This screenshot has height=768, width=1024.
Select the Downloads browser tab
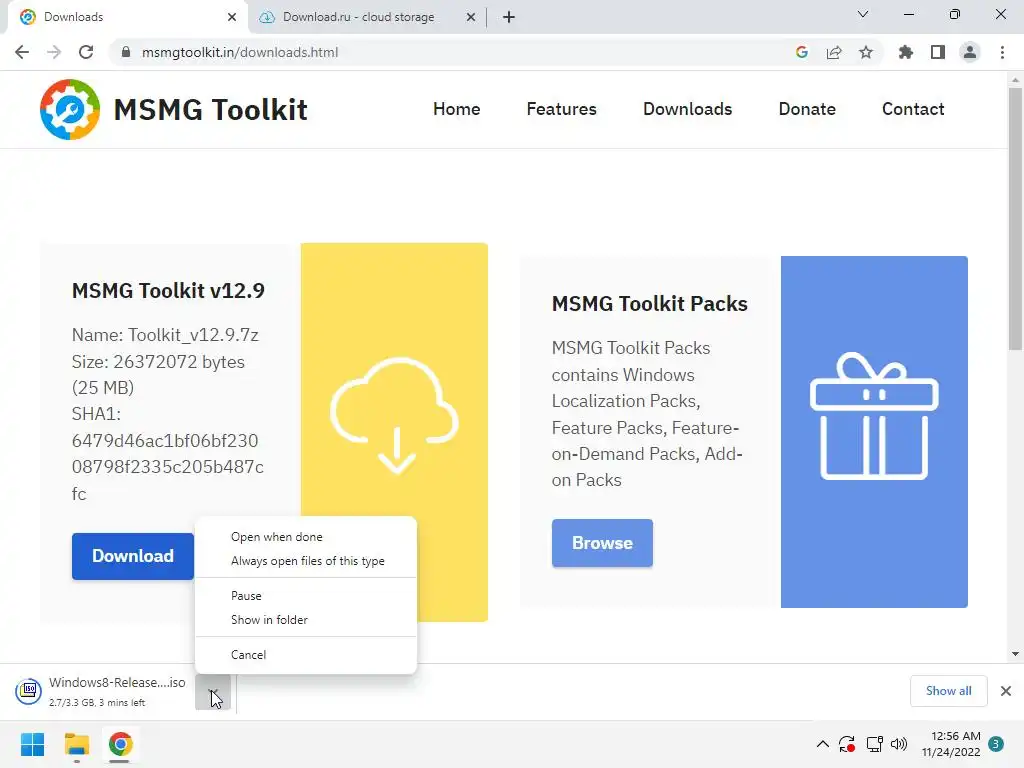click(127, 17)
